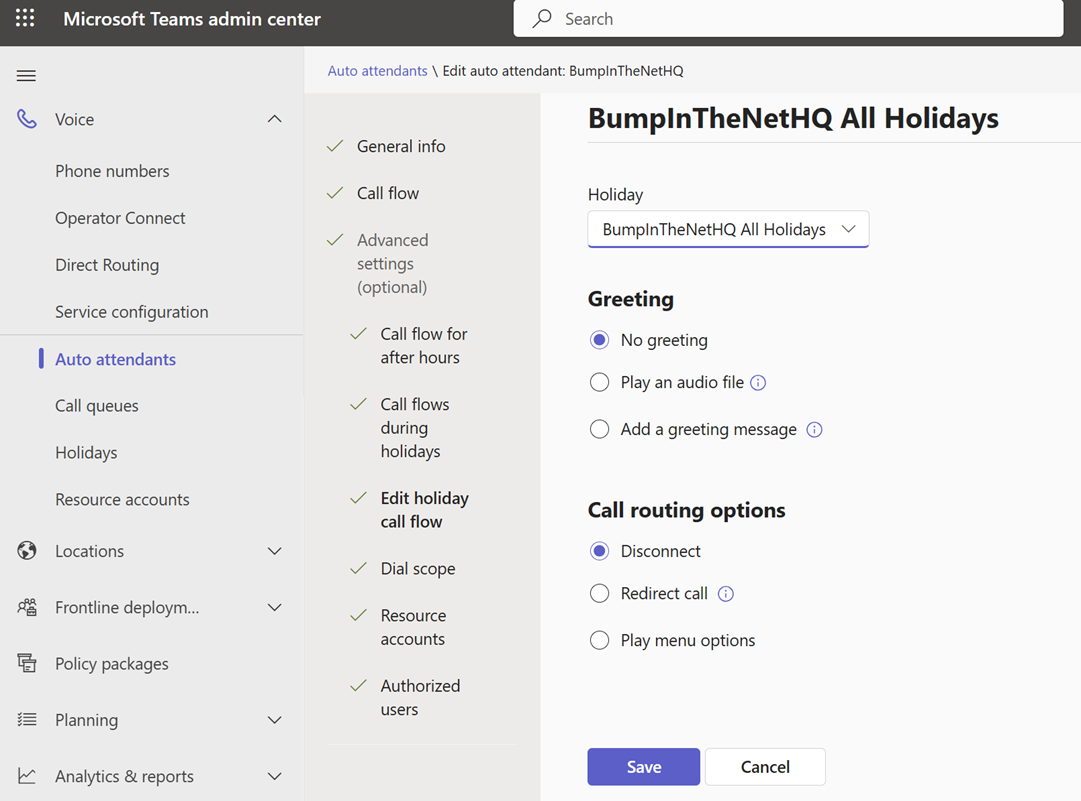Viewport: 1081px width, 801px height.
Task: Open Call queues in the sidebar
Action: click(97, 406)
